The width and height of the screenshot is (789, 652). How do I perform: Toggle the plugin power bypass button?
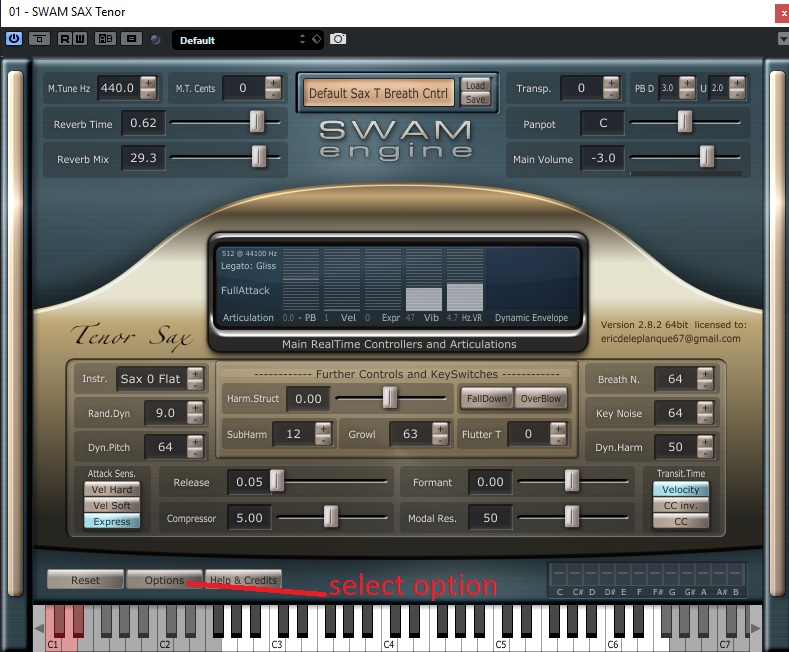[x=14, y=39]
